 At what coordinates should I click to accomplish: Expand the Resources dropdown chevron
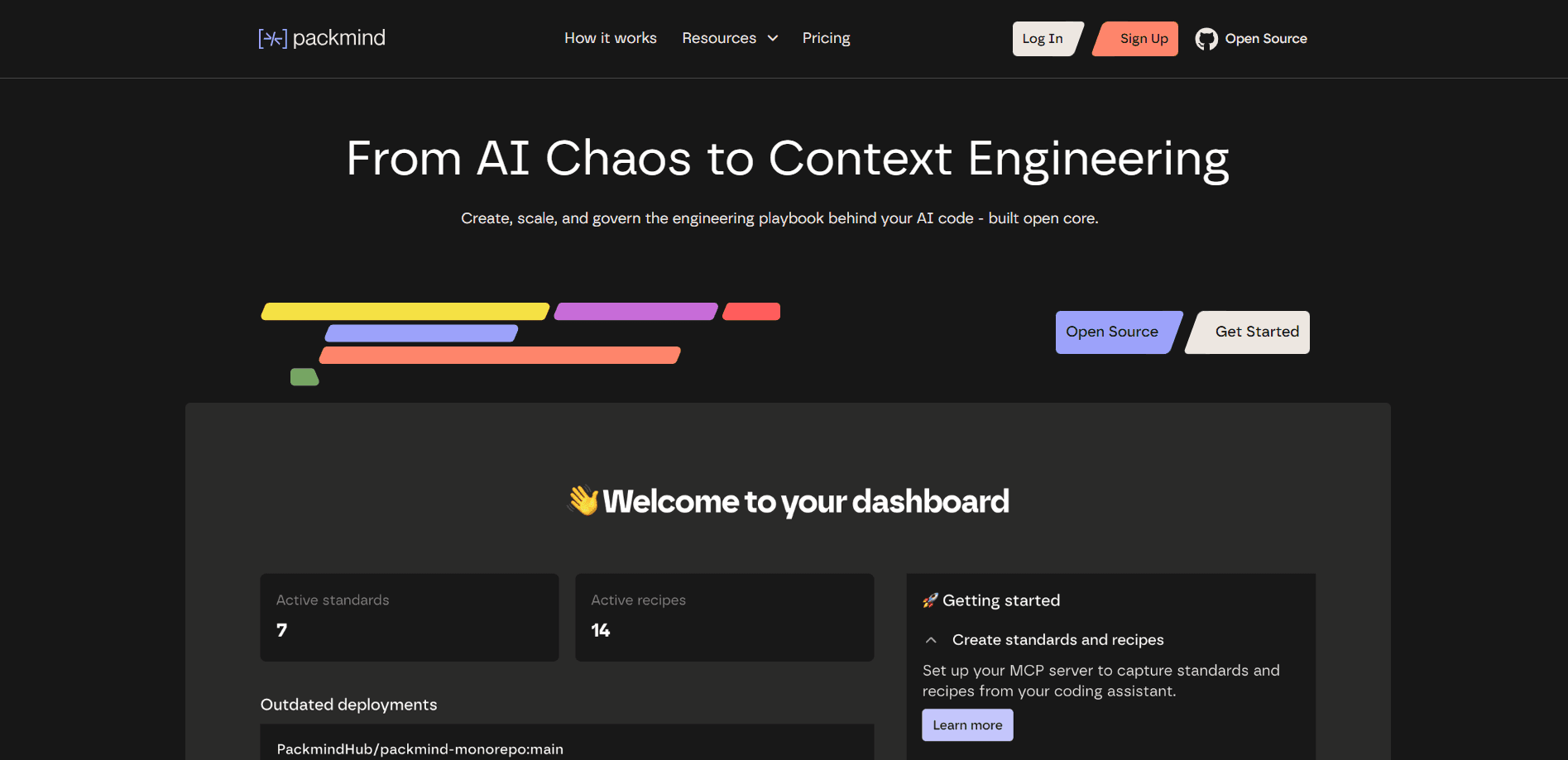(x=773, y=38)
